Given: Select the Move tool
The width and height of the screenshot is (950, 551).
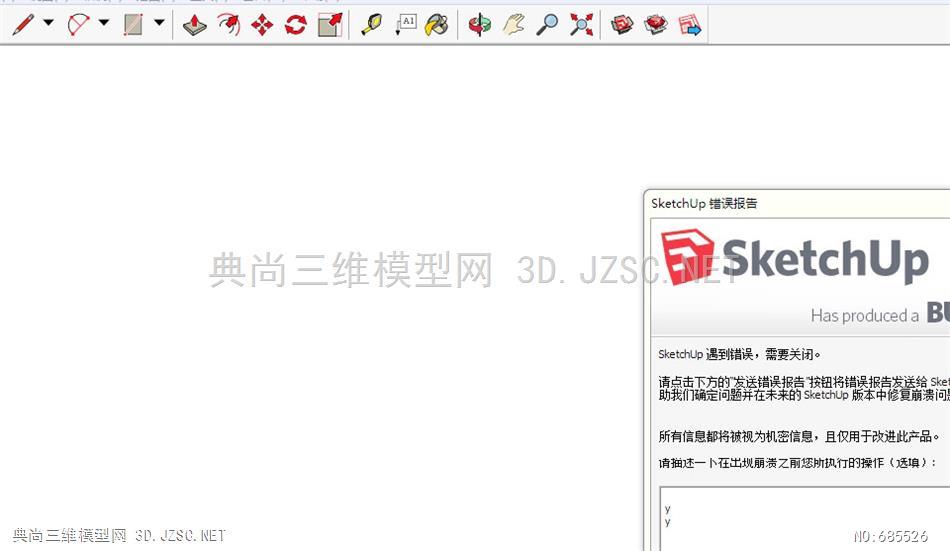Looking at the screenshot, I should click(x=262, y=25).
